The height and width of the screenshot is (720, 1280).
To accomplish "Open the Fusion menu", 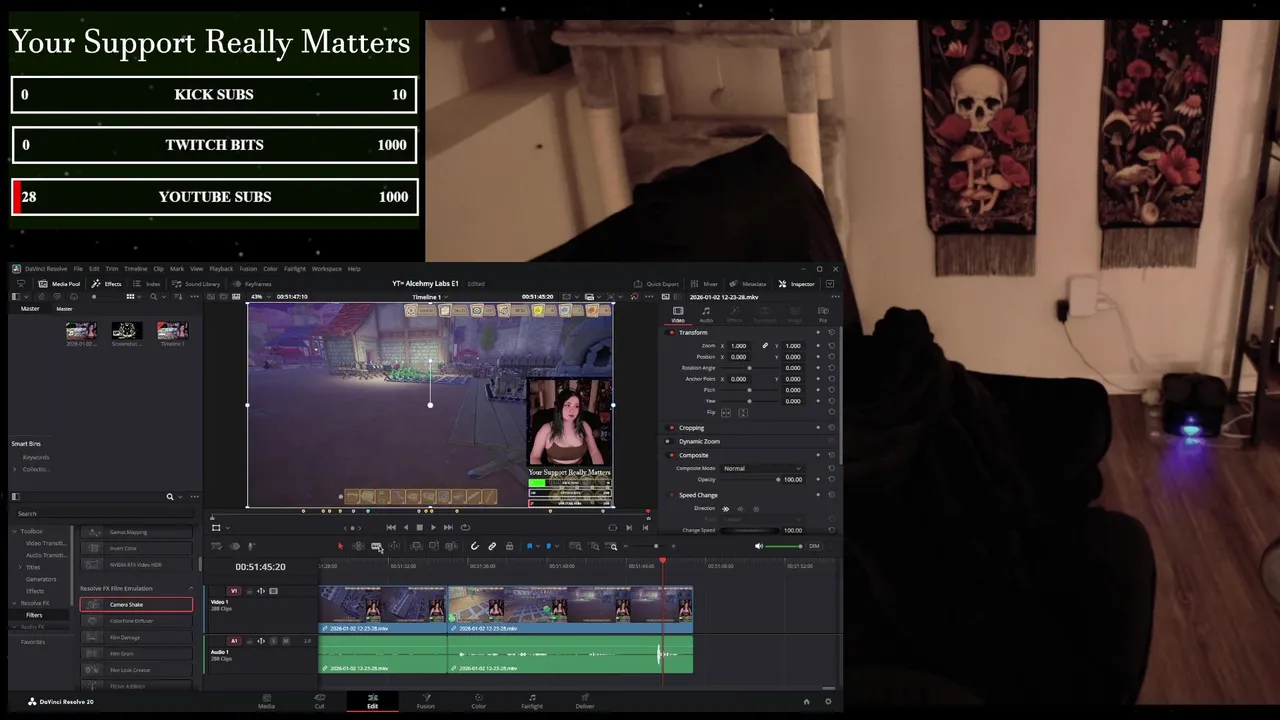I will click(x=248, y=269).
